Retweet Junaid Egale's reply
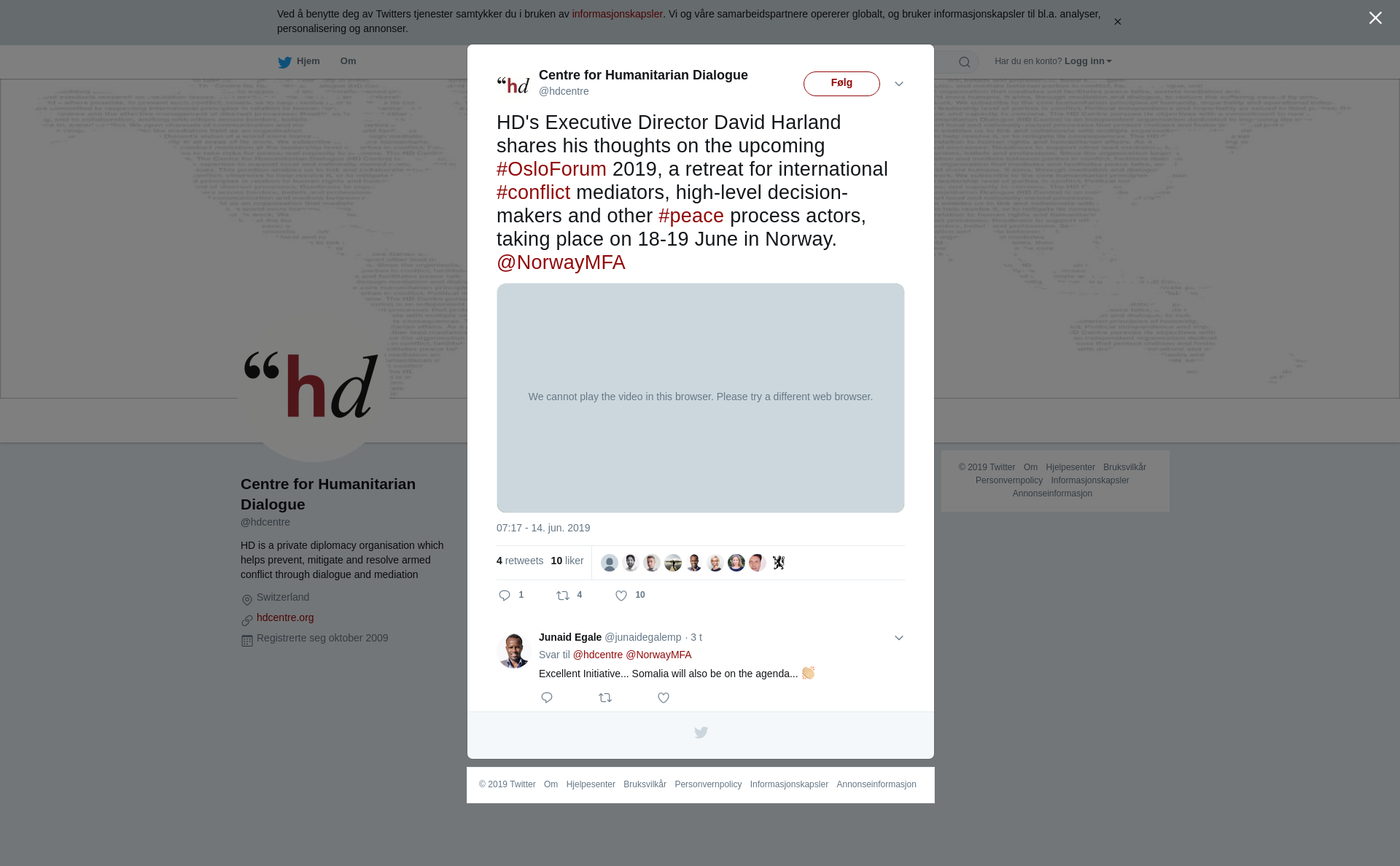 click(x=605, y=698)
